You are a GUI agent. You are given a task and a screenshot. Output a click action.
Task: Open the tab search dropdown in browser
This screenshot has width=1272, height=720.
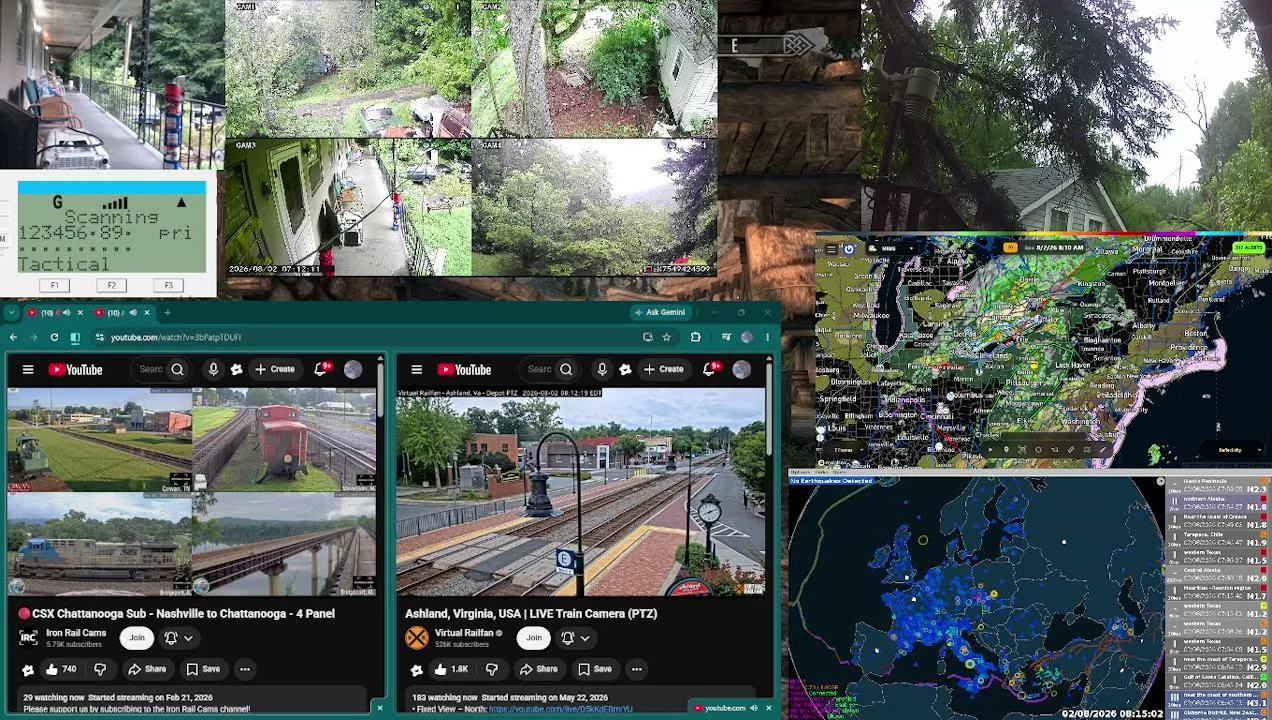pyautogui.click(x=12, y=313)
